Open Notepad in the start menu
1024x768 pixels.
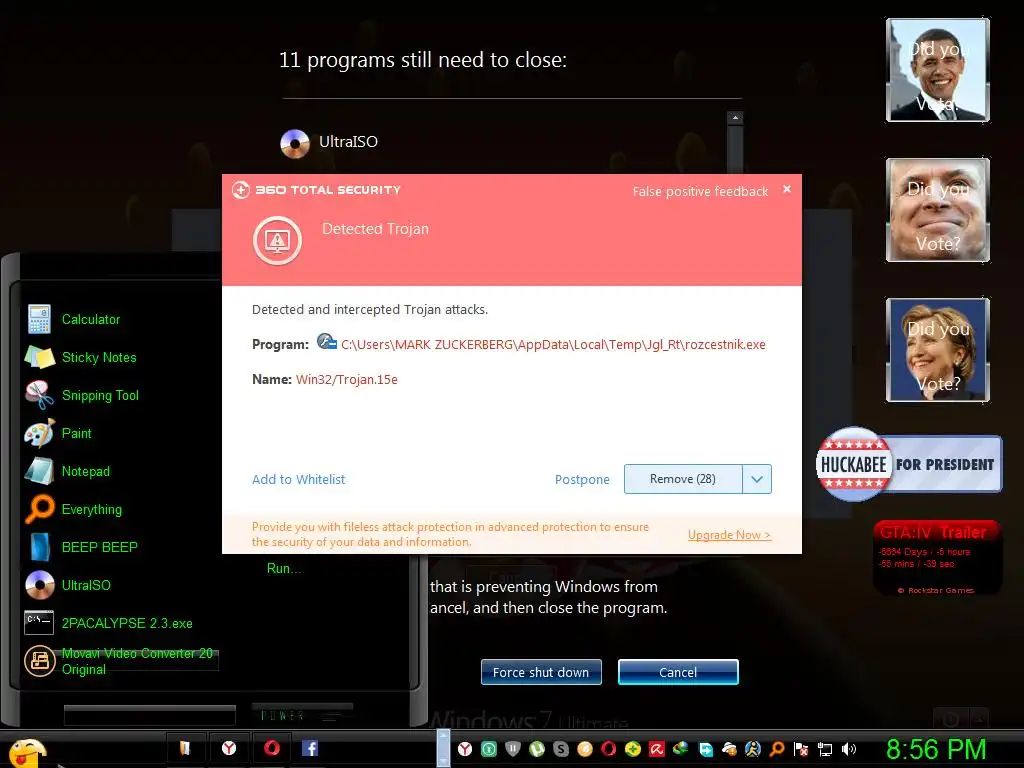tap(68, 471)
